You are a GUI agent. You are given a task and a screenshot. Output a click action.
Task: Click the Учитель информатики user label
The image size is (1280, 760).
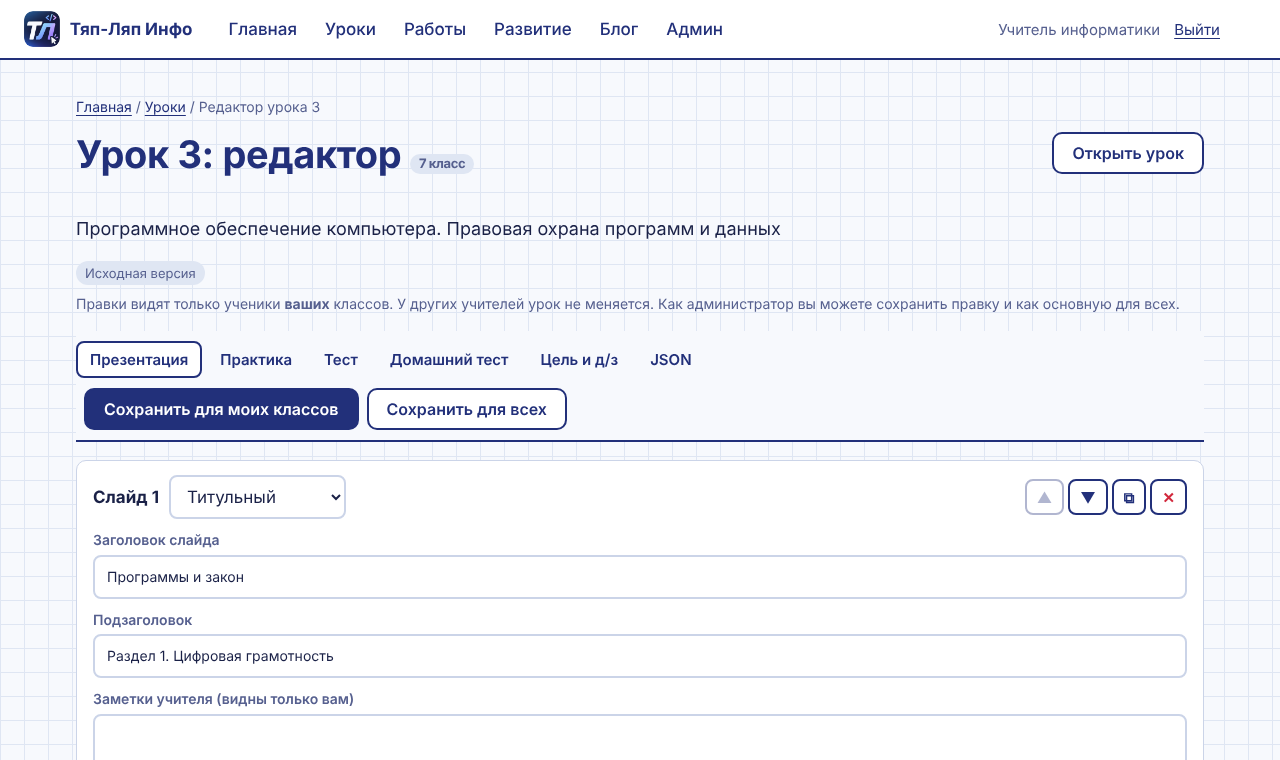(1079, 30)
